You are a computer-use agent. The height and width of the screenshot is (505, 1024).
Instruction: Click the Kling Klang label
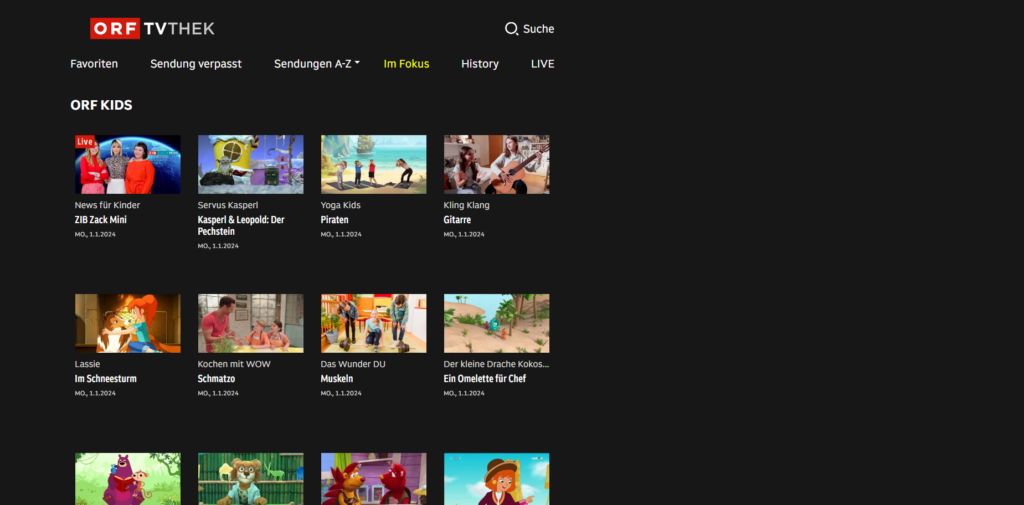pyautogui.click(x=466, y=205)
